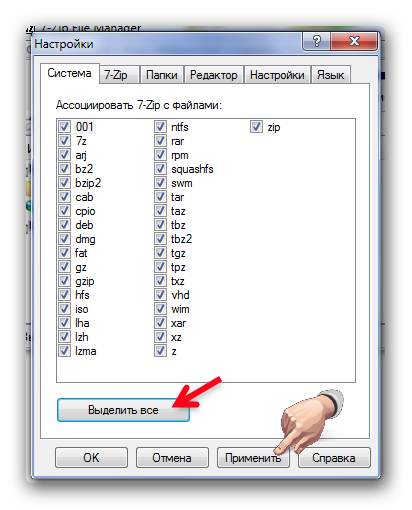The image size is (412, 510).
Task: Uncheck the 001 file association
Action: click(64, 127)
